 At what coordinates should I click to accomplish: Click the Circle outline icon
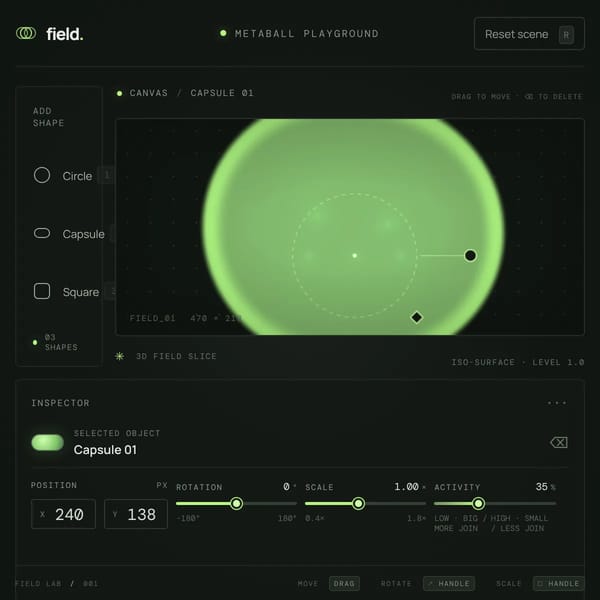[x=42, y=175]
